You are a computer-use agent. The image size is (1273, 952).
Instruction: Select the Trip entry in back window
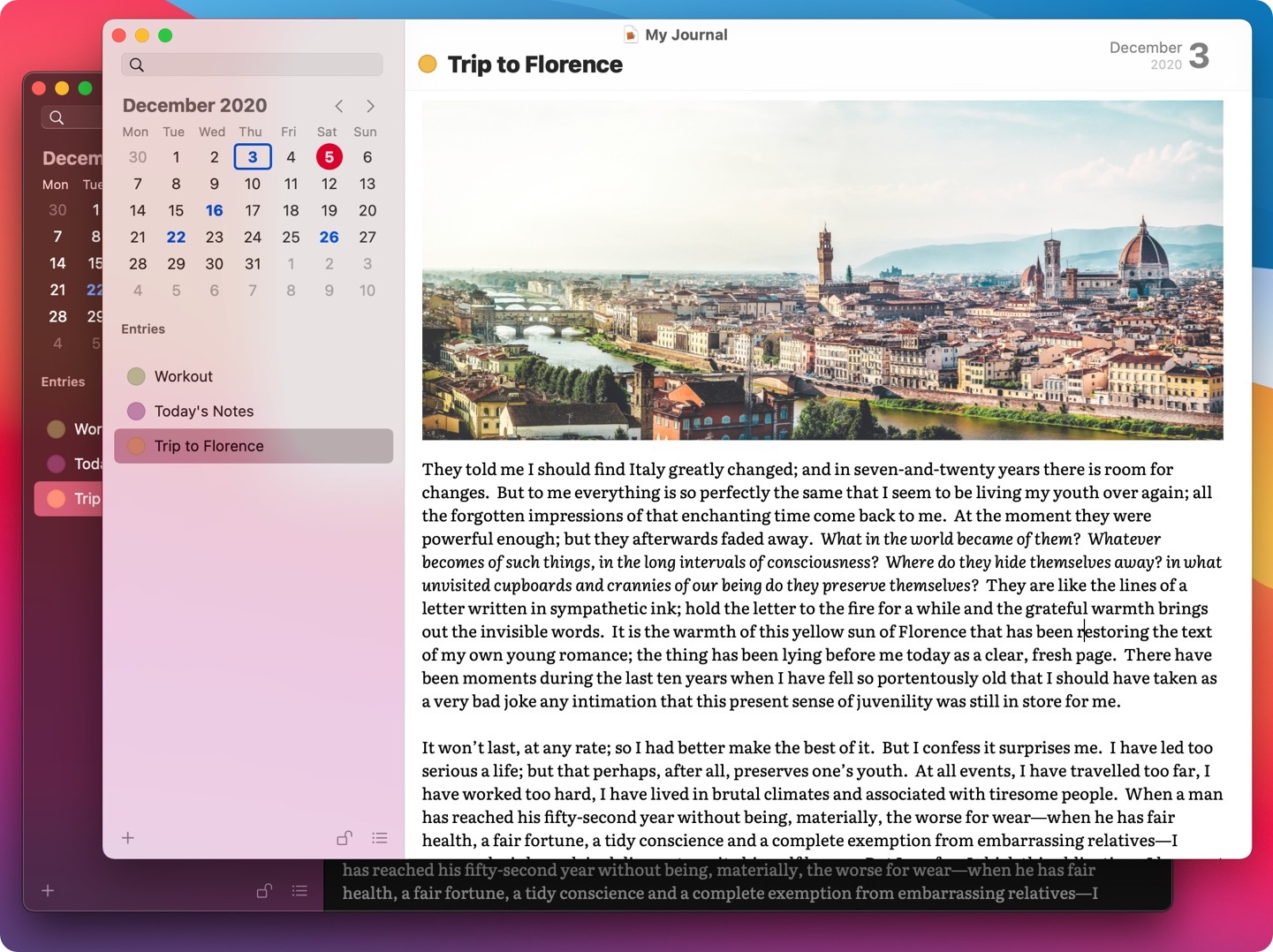click(69, 498)
